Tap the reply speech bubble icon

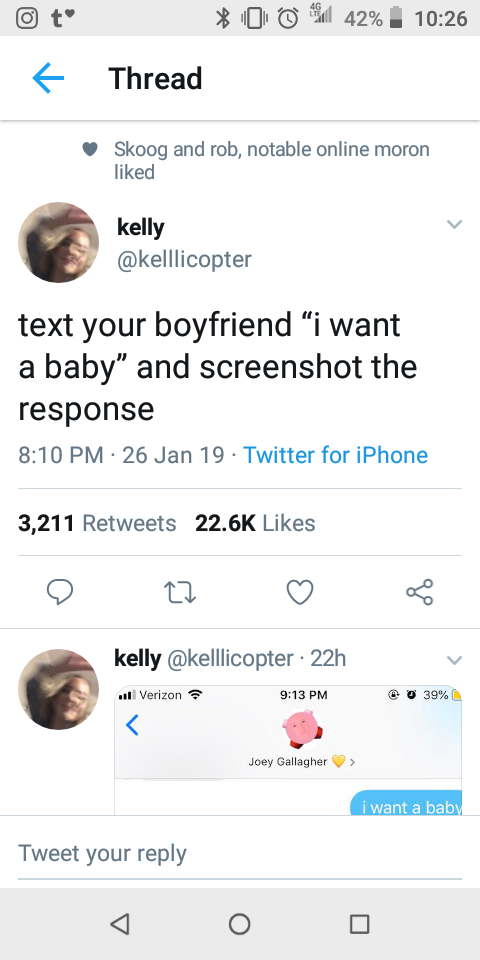(60, 592)
